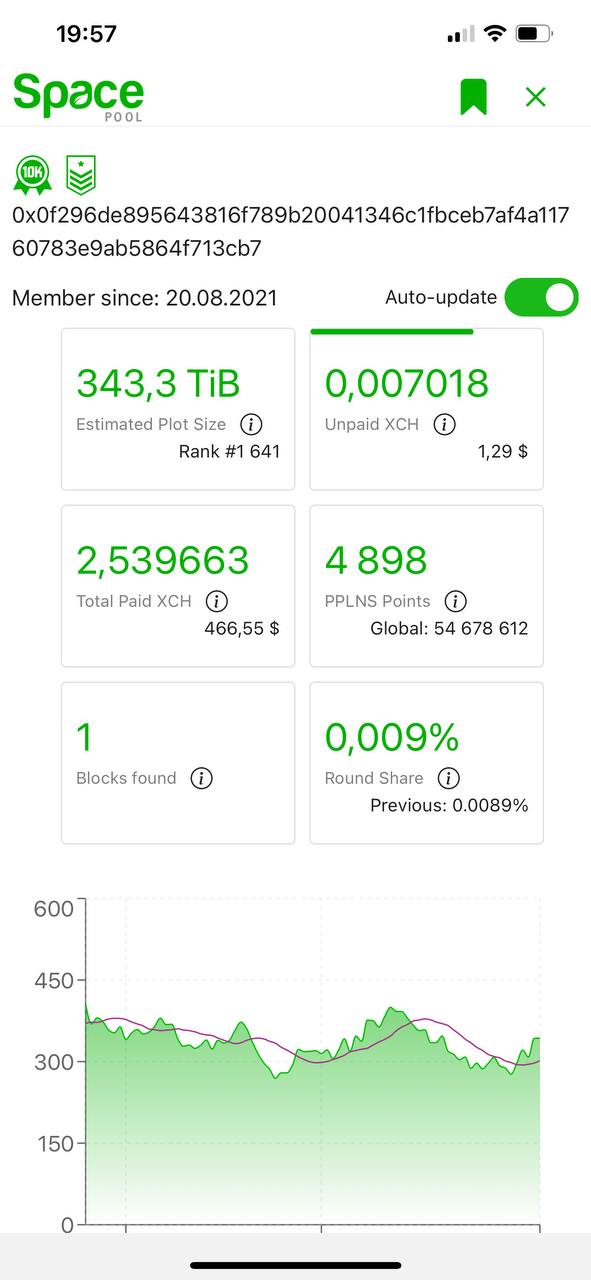Screen dimensions: 591x1280
Task: Tap the 600 label on the chart axis
Action: pyautogui.click(x=54, y=909)
